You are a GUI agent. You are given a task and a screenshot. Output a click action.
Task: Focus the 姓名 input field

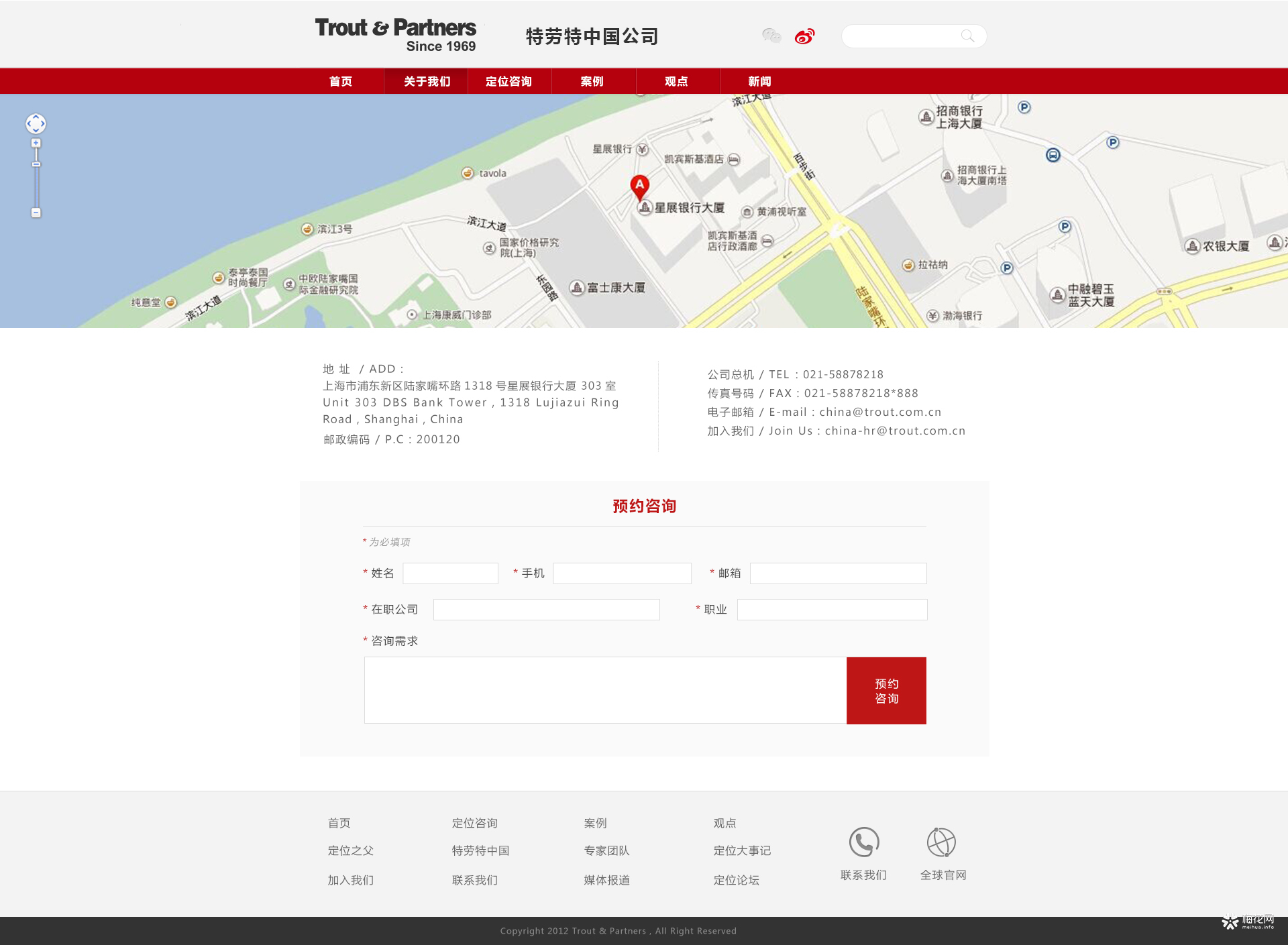[450, 573]
